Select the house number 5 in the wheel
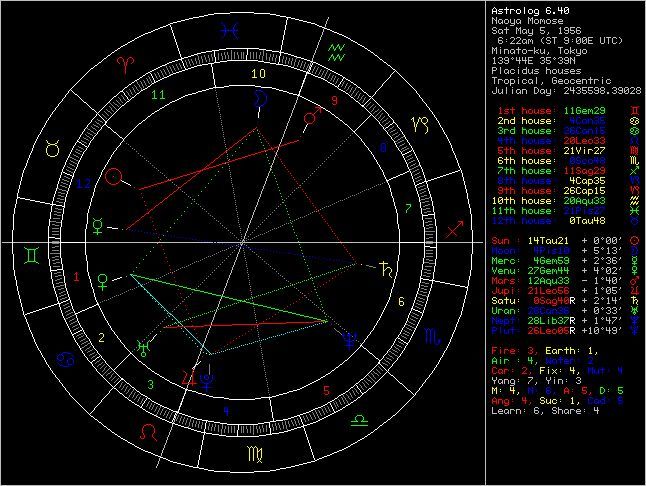The image size is (646, 486). click(327, 390)
